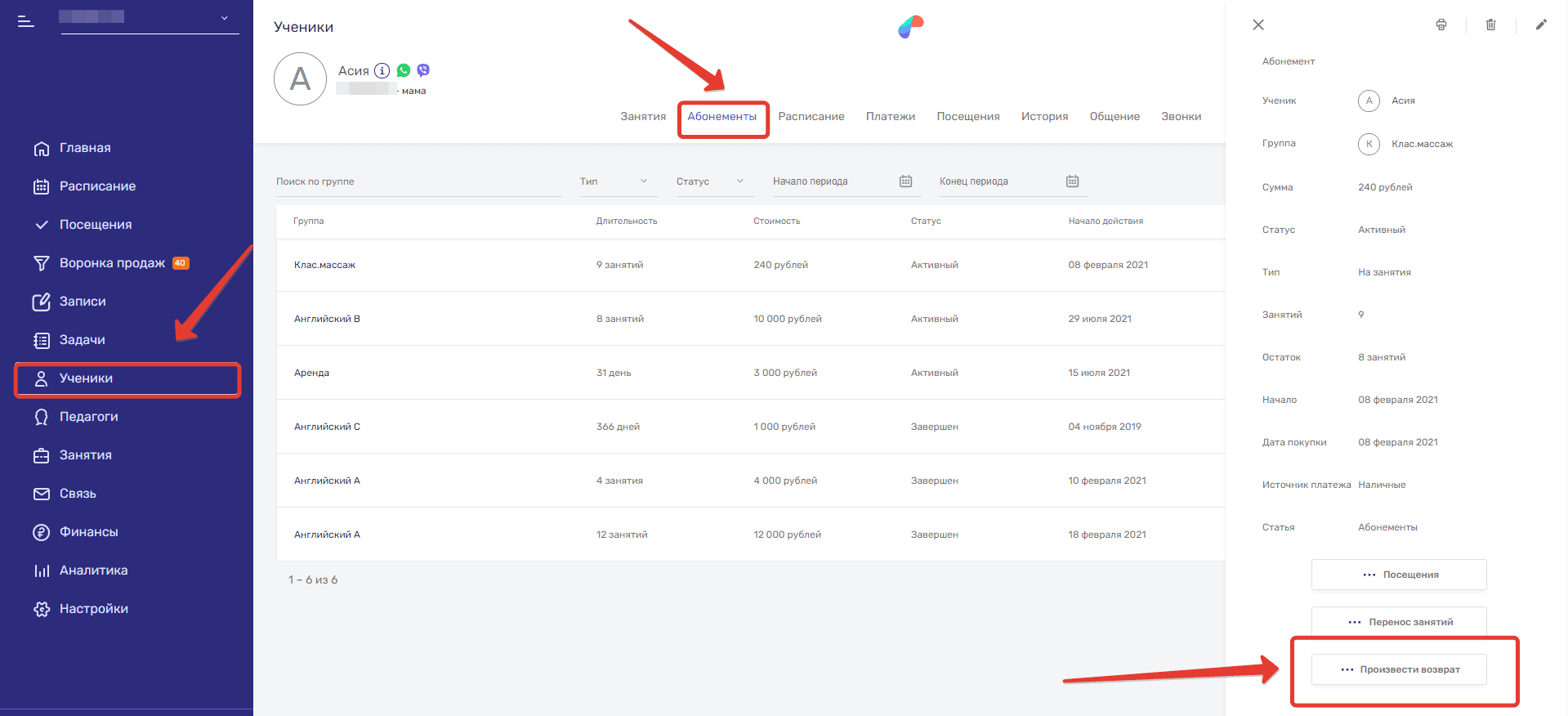Viewport: 1568px width, 716px height.
Task: Click the Viber icon next to Асия
Action: pyautogui.click(x=423, y=70)
